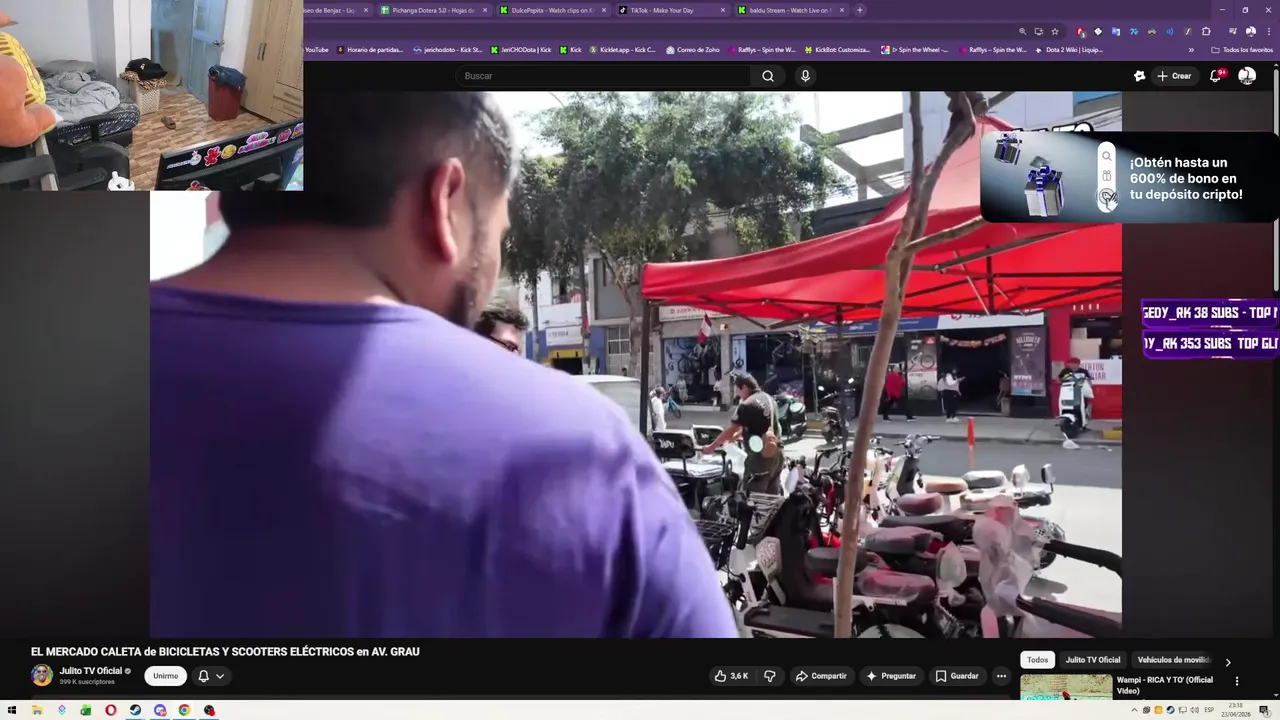Open the Excel icon in taskbar
Screen dimensions: 1280x720
86,710
